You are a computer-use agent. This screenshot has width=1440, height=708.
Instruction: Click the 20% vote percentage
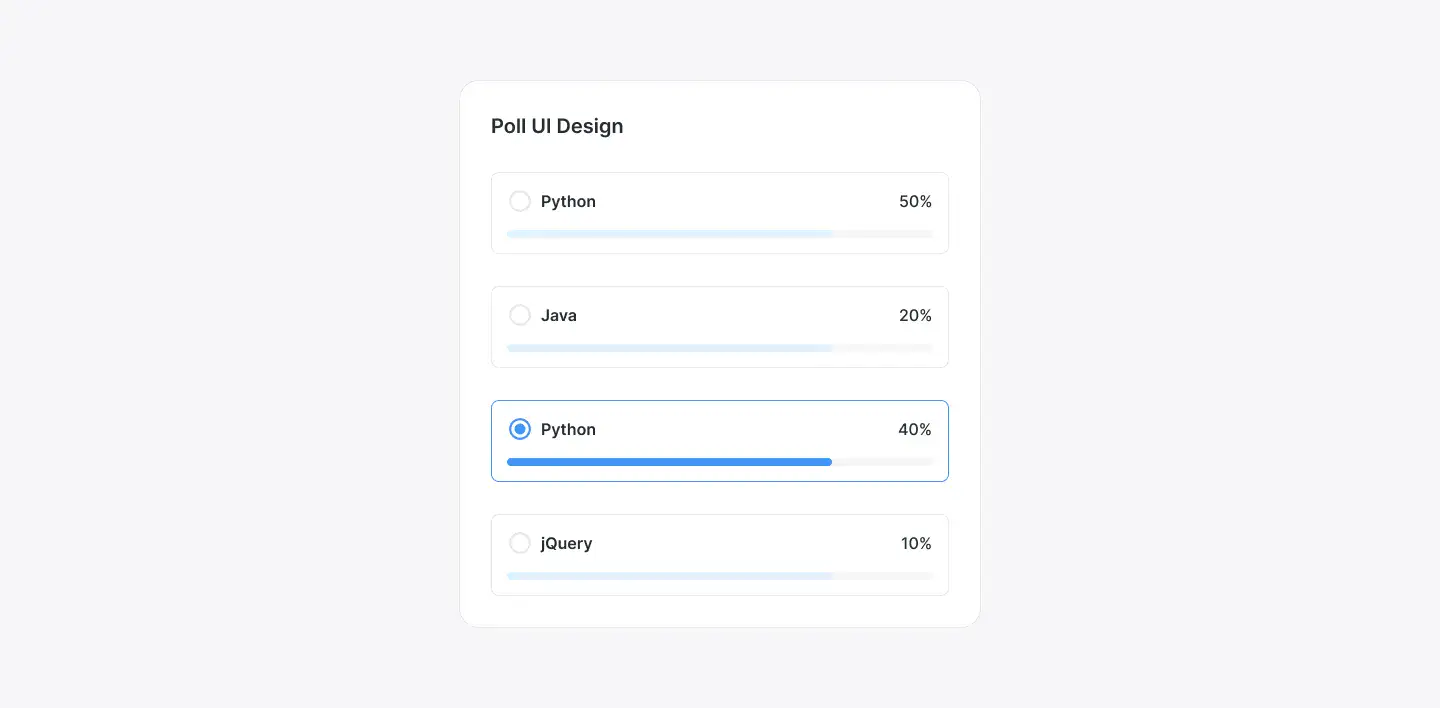[915, 315]
